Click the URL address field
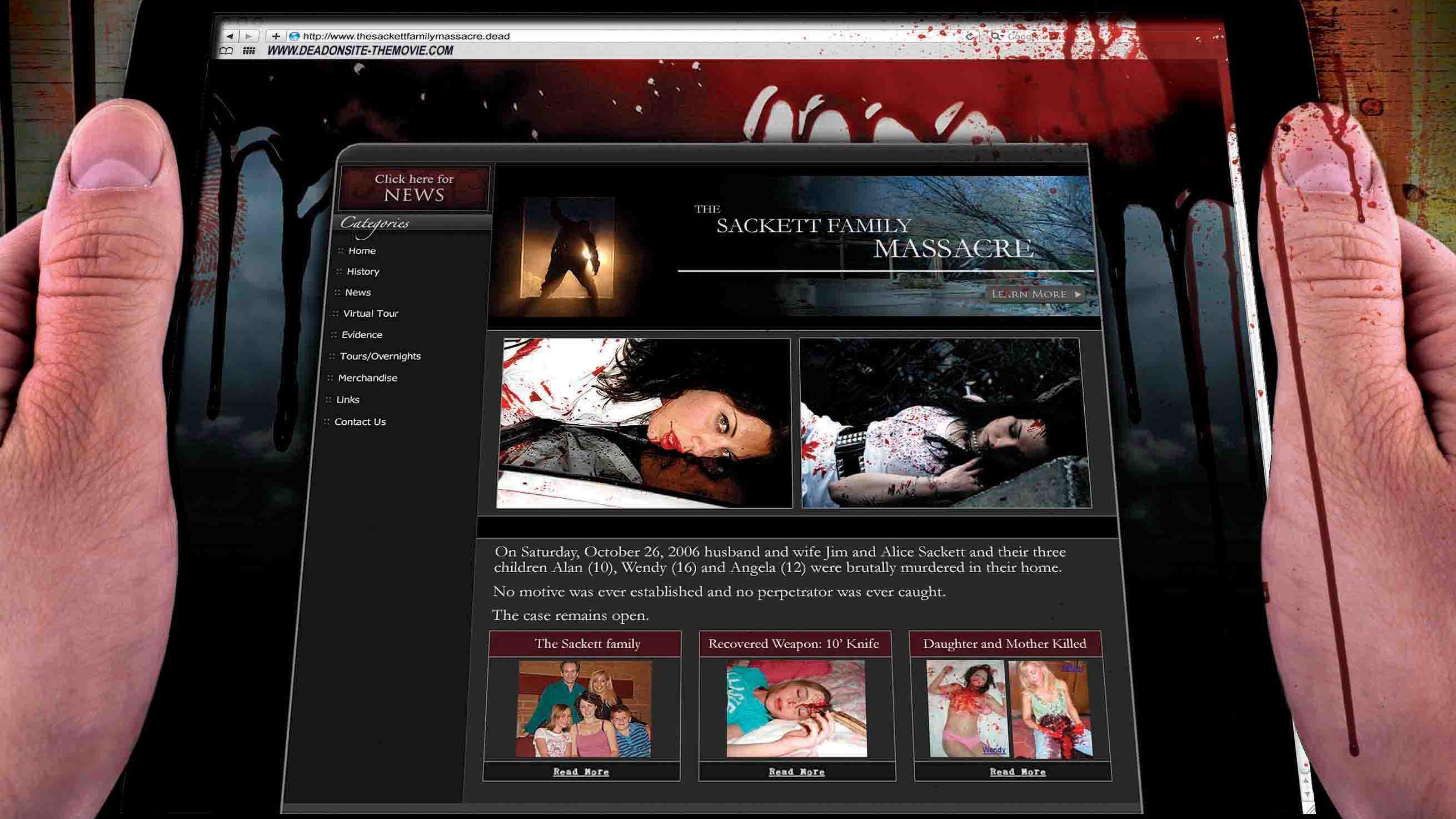1456x819 pixels. [565, 36]
